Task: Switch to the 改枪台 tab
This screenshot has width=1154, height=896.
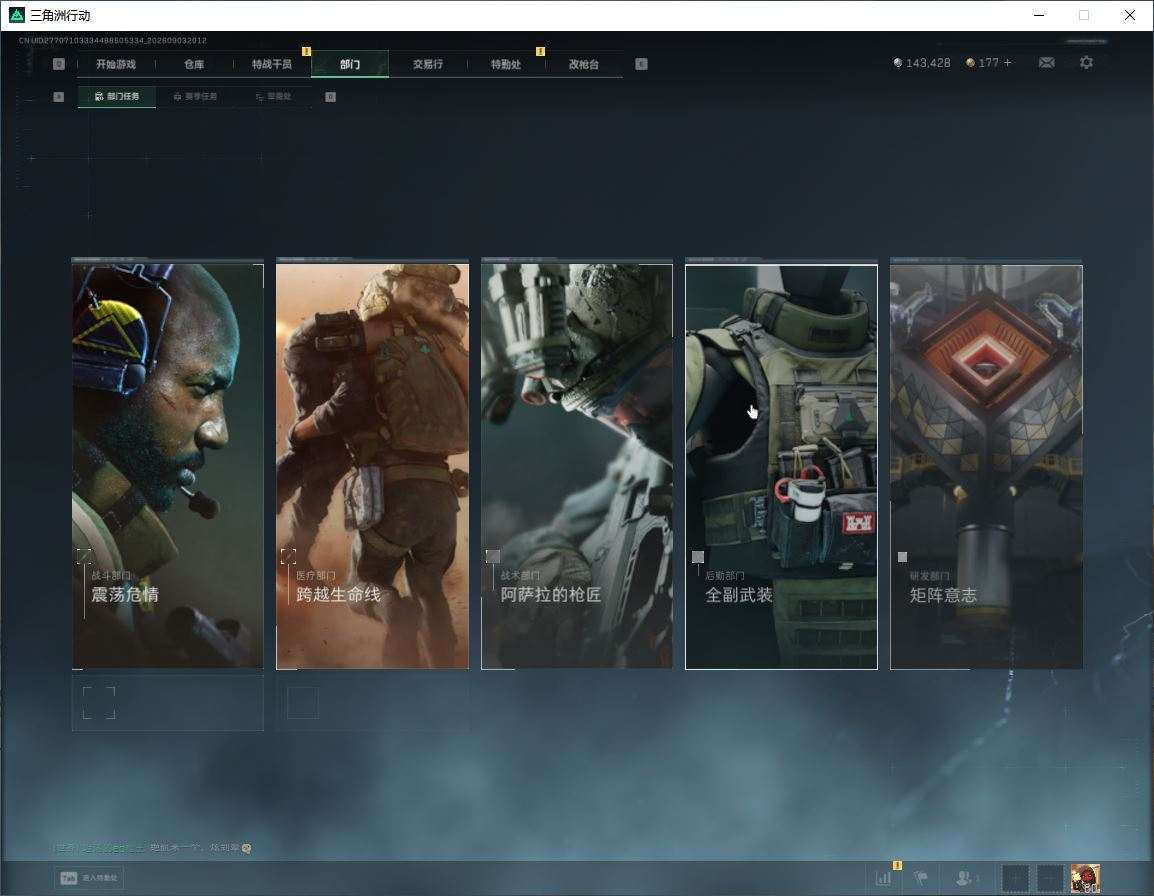Action: click(x=584, y=64)
